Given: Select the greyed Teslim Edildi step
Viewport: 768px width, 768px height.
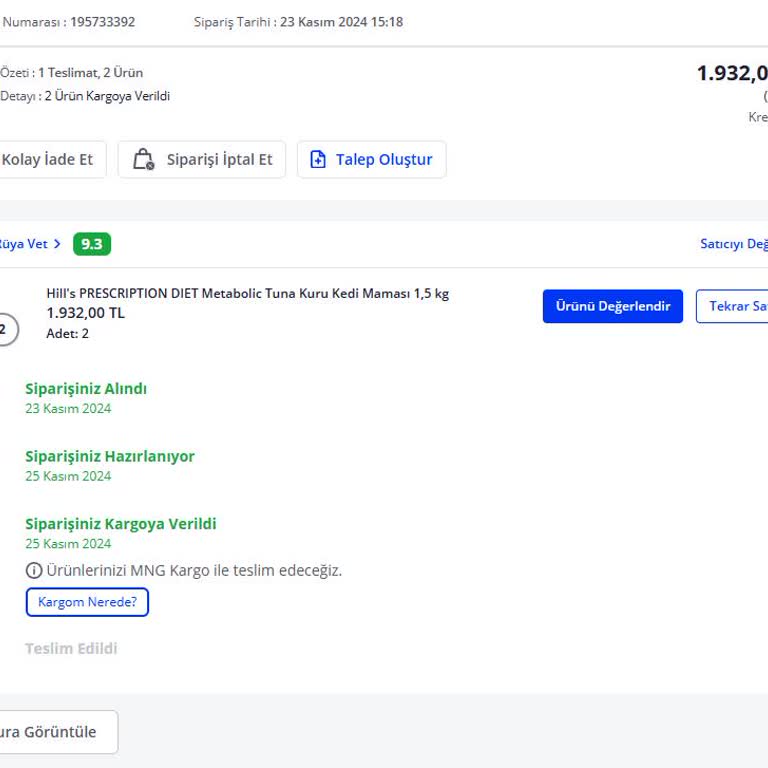Looking at the screenshot, I should point(71,648).
